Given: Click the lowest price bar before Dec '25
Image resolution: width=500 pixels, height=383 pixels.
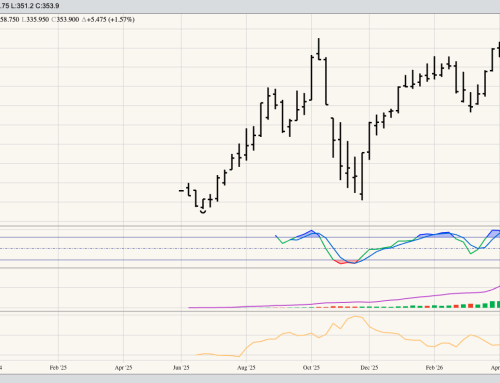Looking at the screenshot, I should pos(362,176).
